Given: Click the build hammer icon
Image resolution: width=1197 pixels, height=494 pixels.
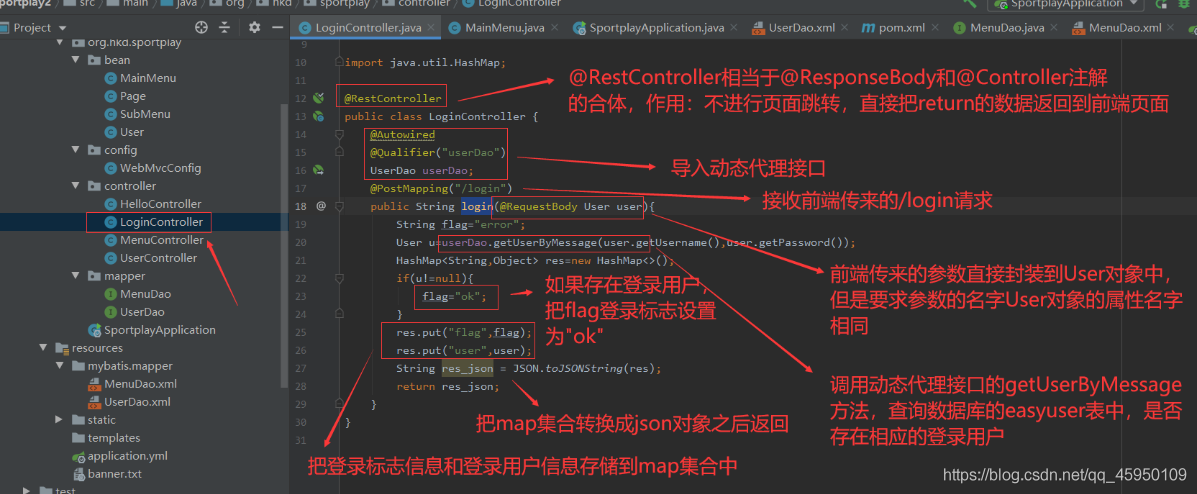Looking at the screenshot, I should click(x=970, y=3).
